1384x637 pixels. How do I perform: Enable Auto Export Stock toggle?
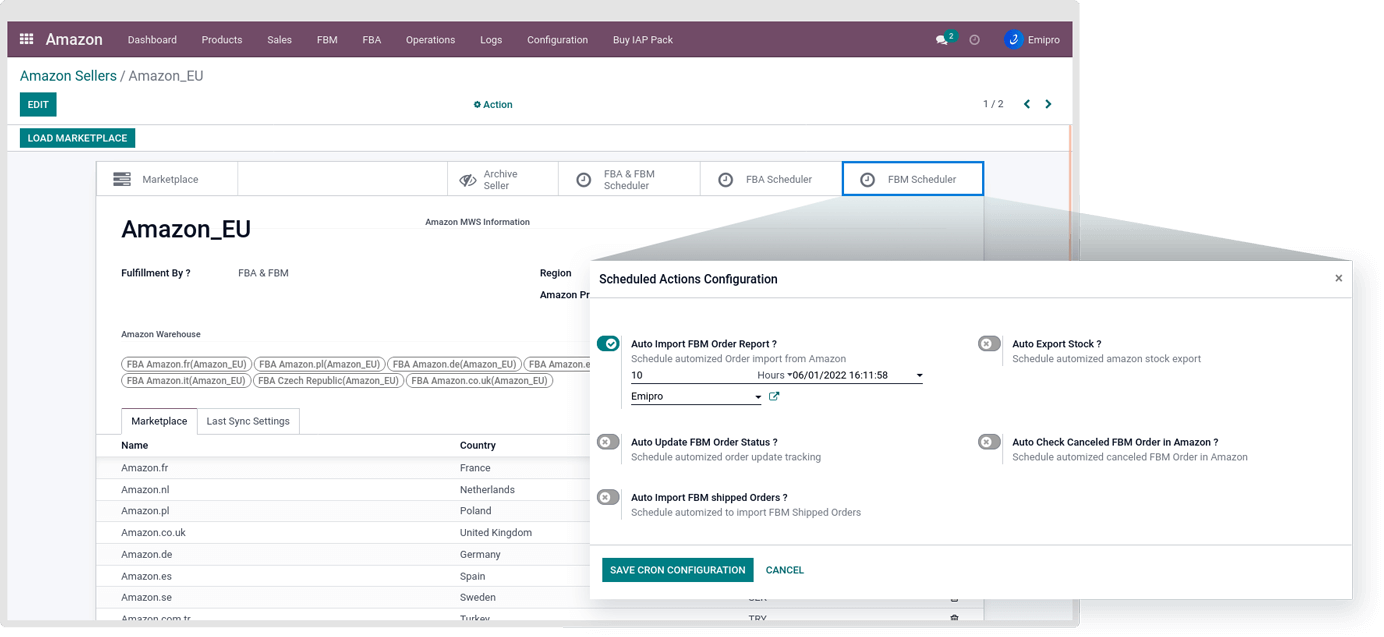[x=989, y=344]
